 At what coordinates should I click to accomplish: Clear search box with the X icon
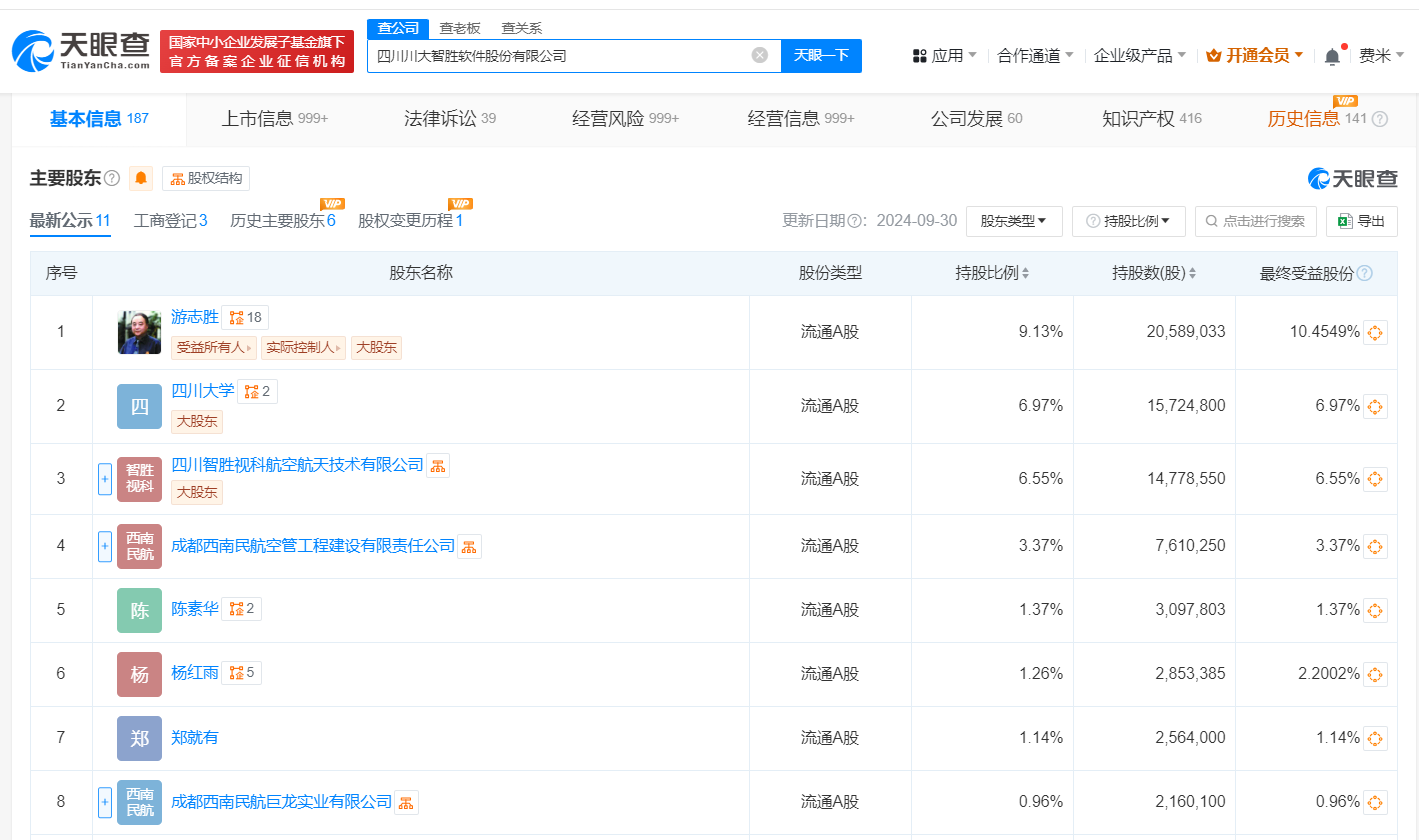click(760, 55)
